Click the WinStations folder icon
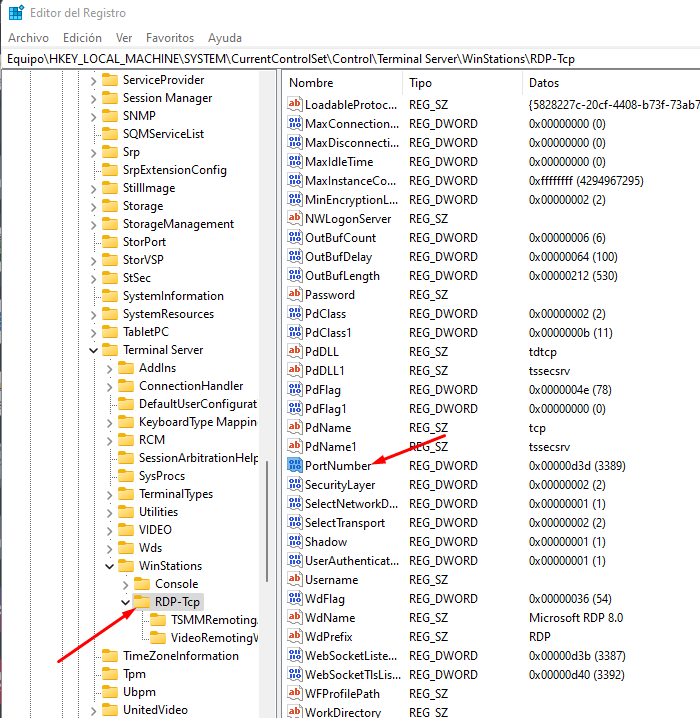The width and height of the screenshot is (700, 718). (126, 566)
